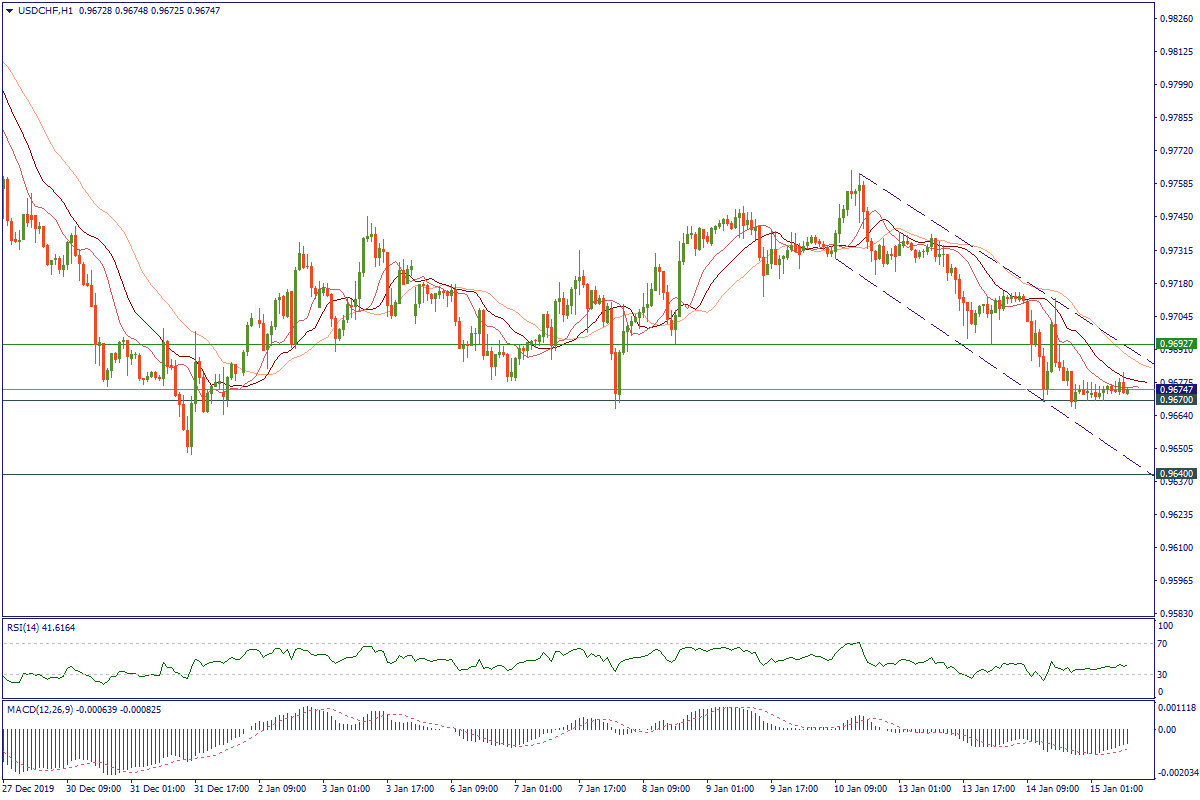Click the 0.97720 price axis value
This screenshot has height=800, width=1200.
click(x=1175, y=150)
